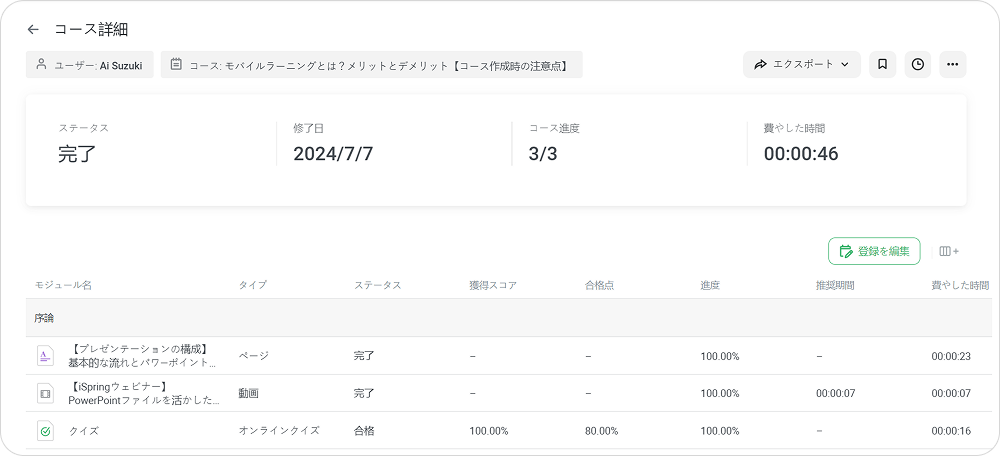Click the user icon in Ai Suzuki chip
1000x456 pixels.
click(41, 64)
